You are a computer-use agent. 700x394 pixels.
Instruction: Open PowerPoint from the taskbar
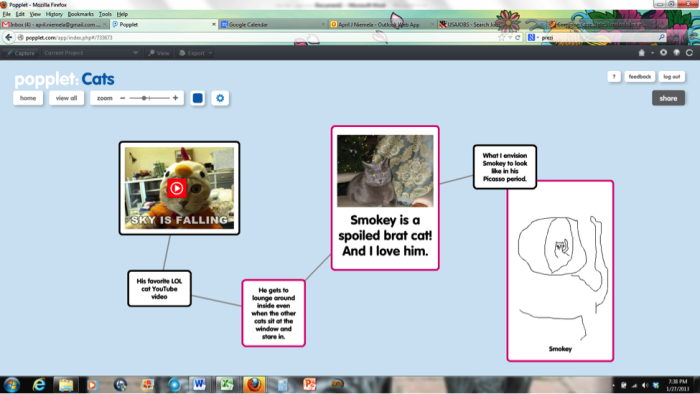[309, 384]
